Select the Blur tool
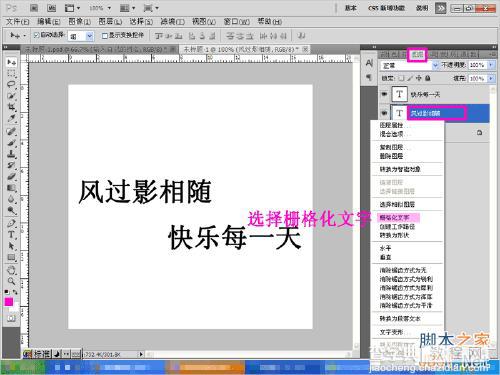Screen dimensions: 500x375 tap(11, 199)
